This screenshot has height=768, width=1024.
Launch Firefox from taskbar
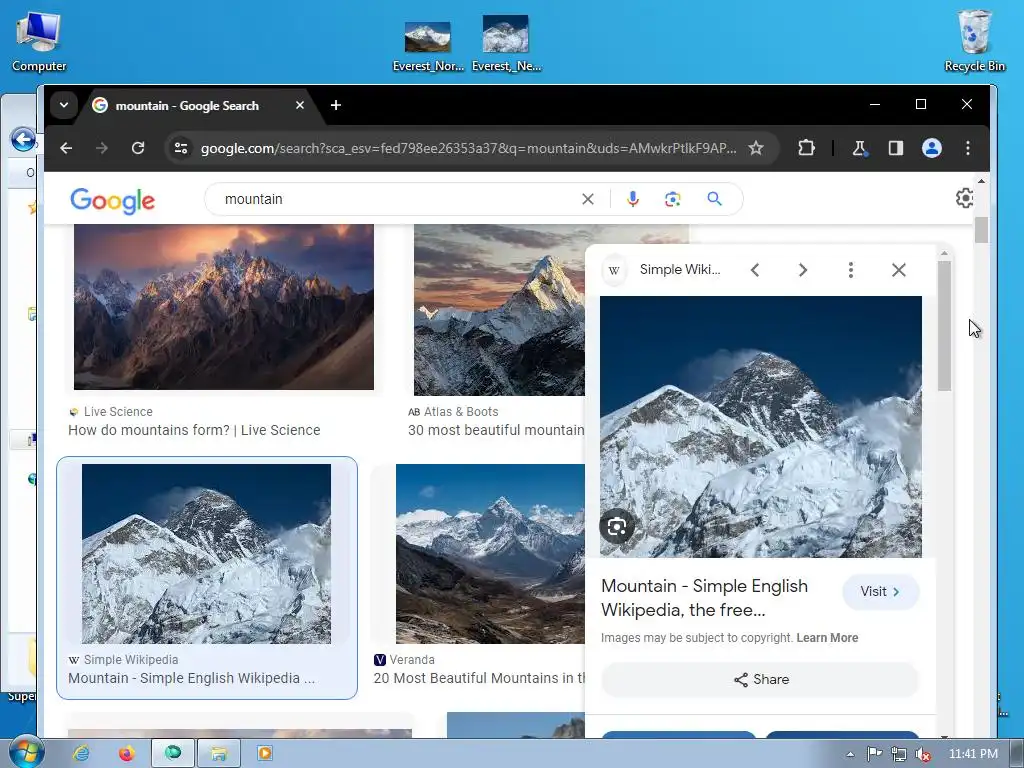pyautogui.click(x=126, y=753)
